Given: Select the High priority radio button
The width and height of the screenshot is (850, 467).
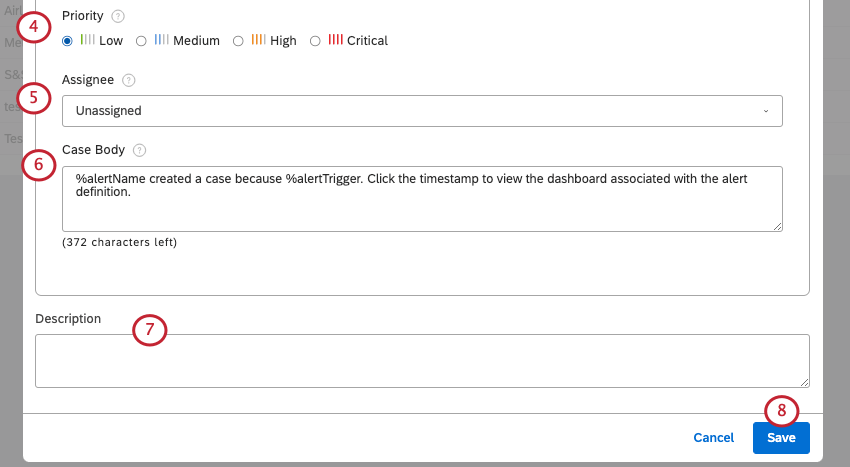Looking at the screenshot, I should tap(238, 41).
